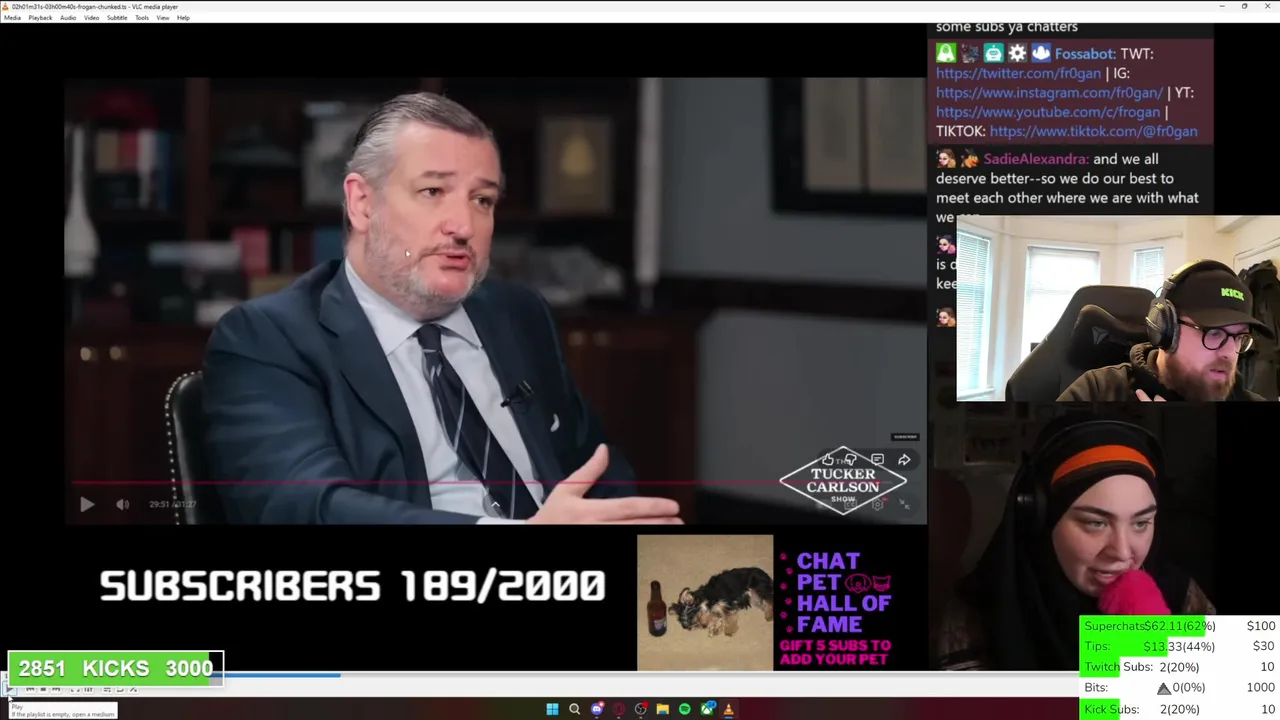Click the VLC stop playback button
The width and height of the screenshot is (1280, 720).
point(43,689)
